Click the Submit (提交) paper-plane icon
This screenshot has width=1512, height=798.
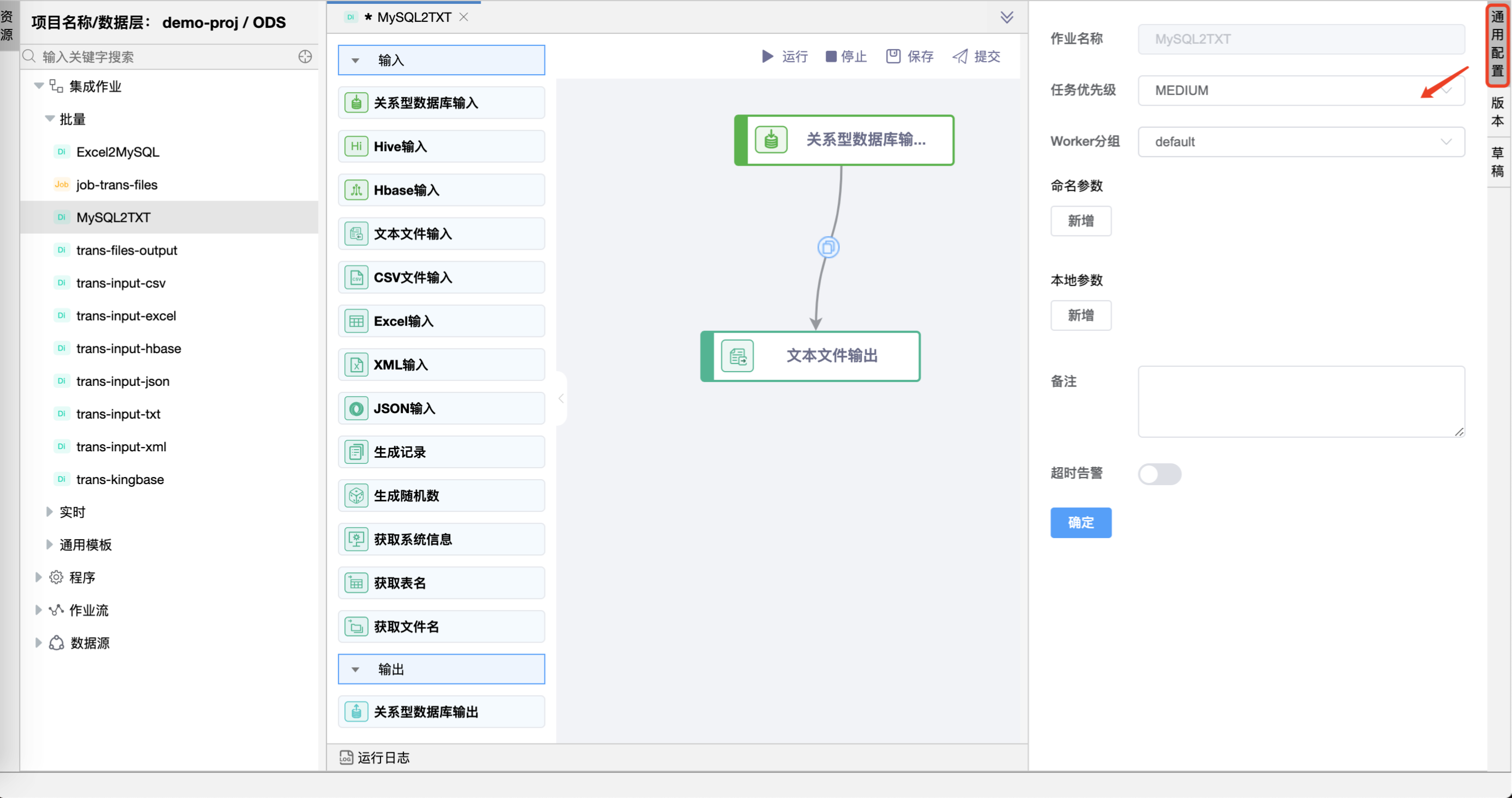[960, 56]
